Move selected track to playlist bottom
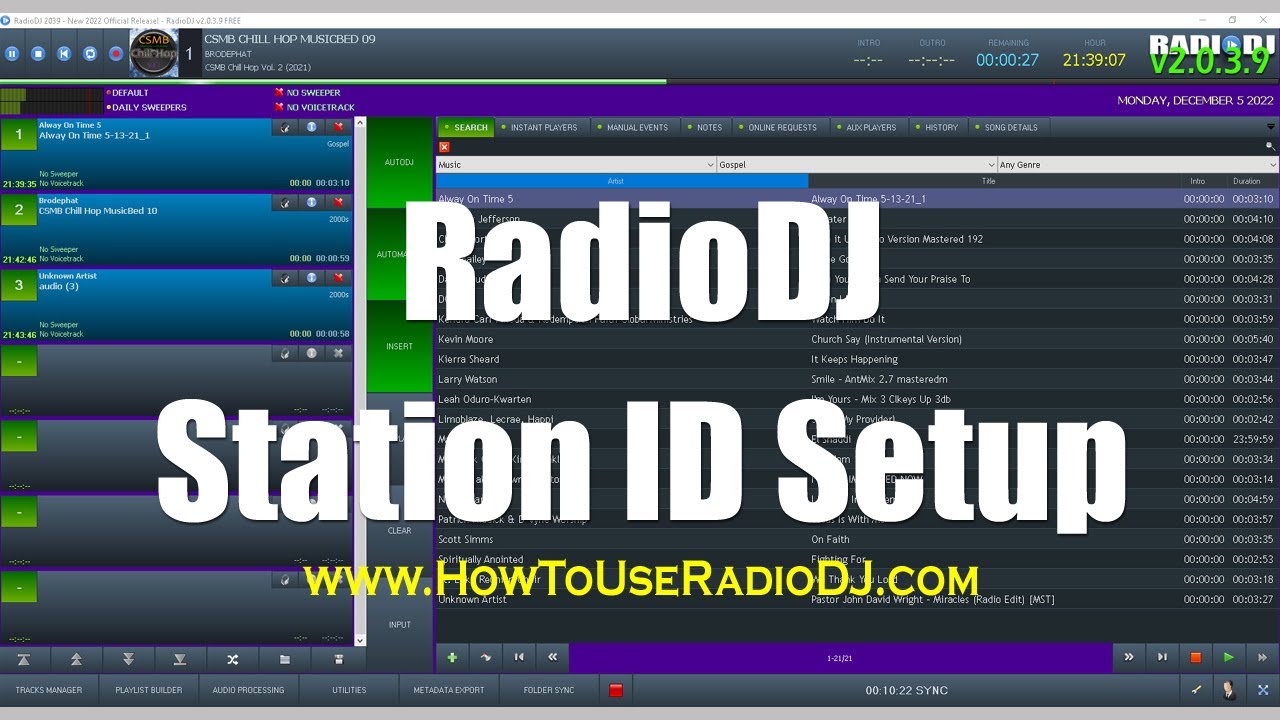 click(x=180, y=660)
